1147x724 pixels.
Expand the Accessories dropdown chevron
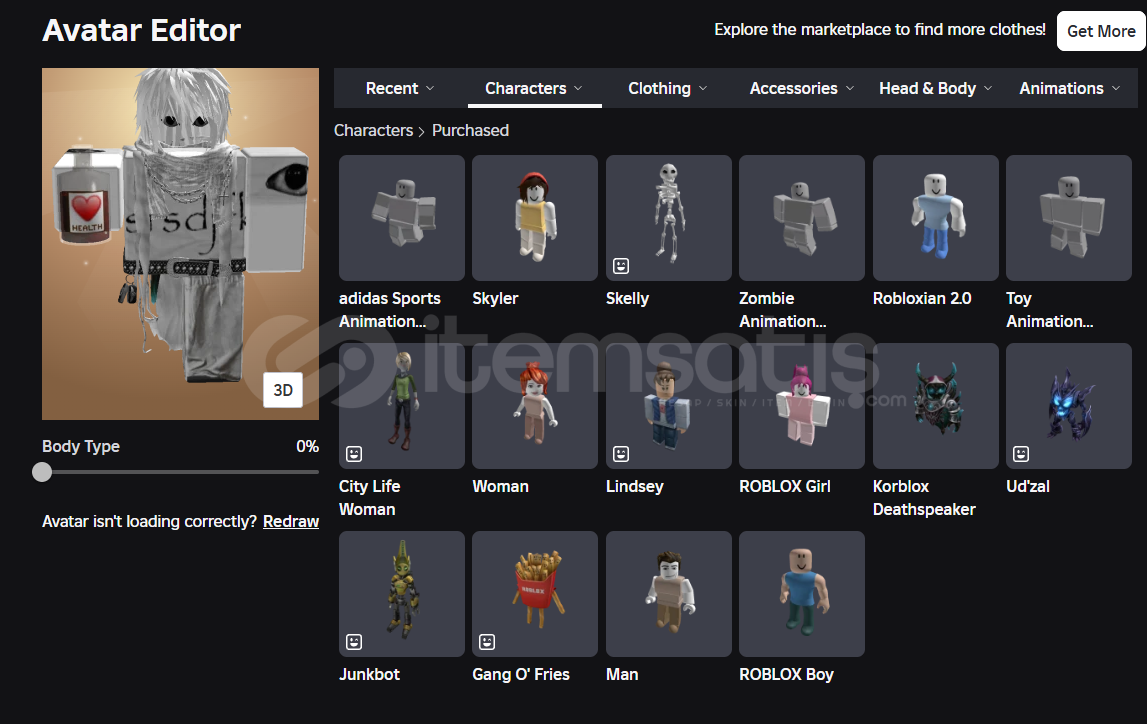(850, 88)
